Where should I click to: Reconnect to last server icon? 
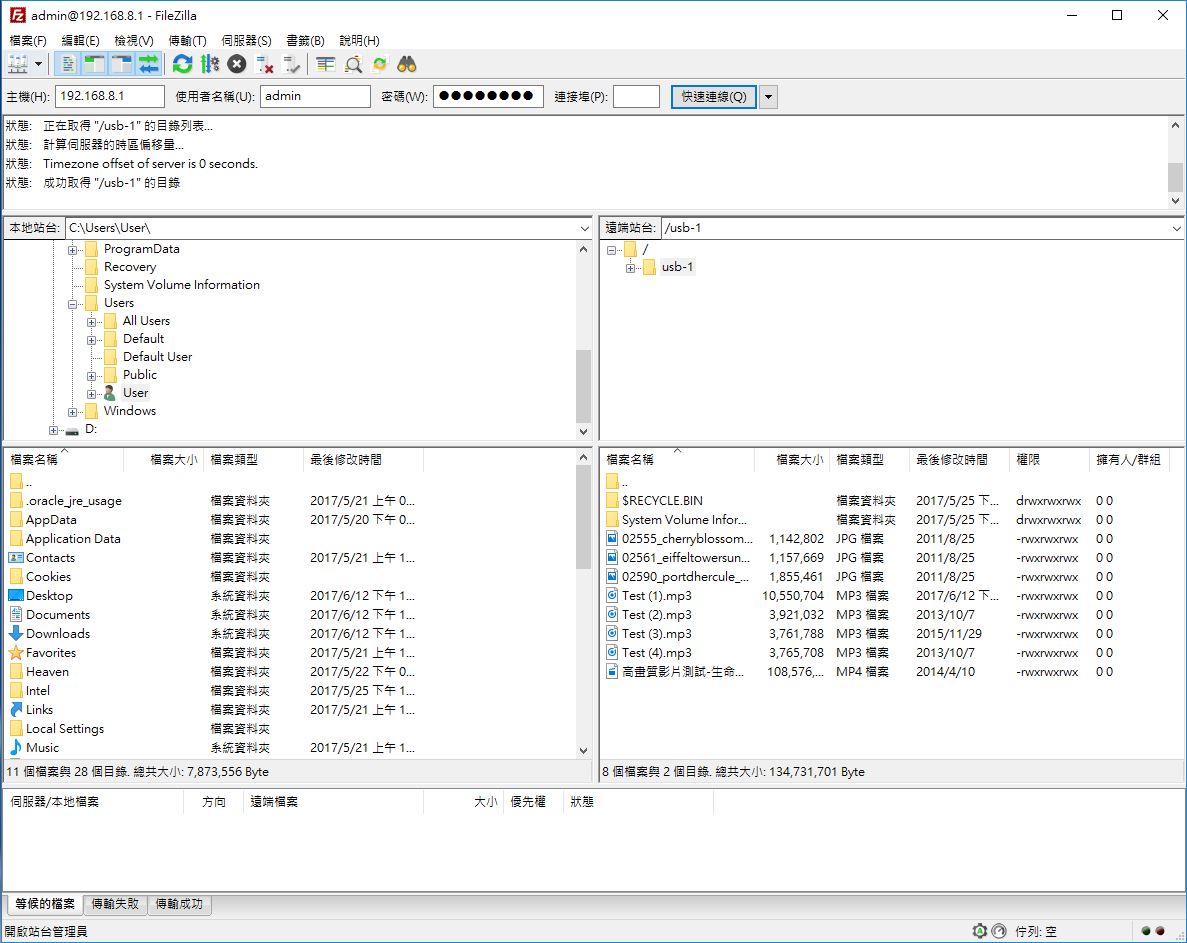point(291,64)
